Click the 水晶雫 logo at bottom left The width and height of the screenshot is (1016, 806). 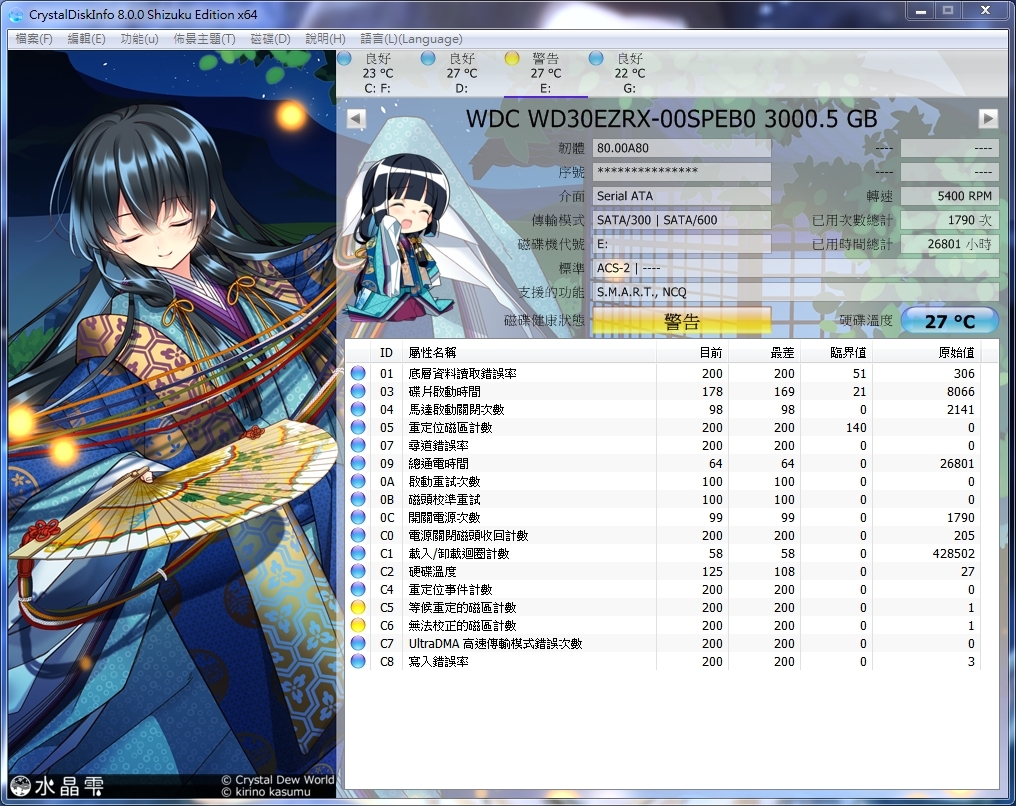(57, 786)
